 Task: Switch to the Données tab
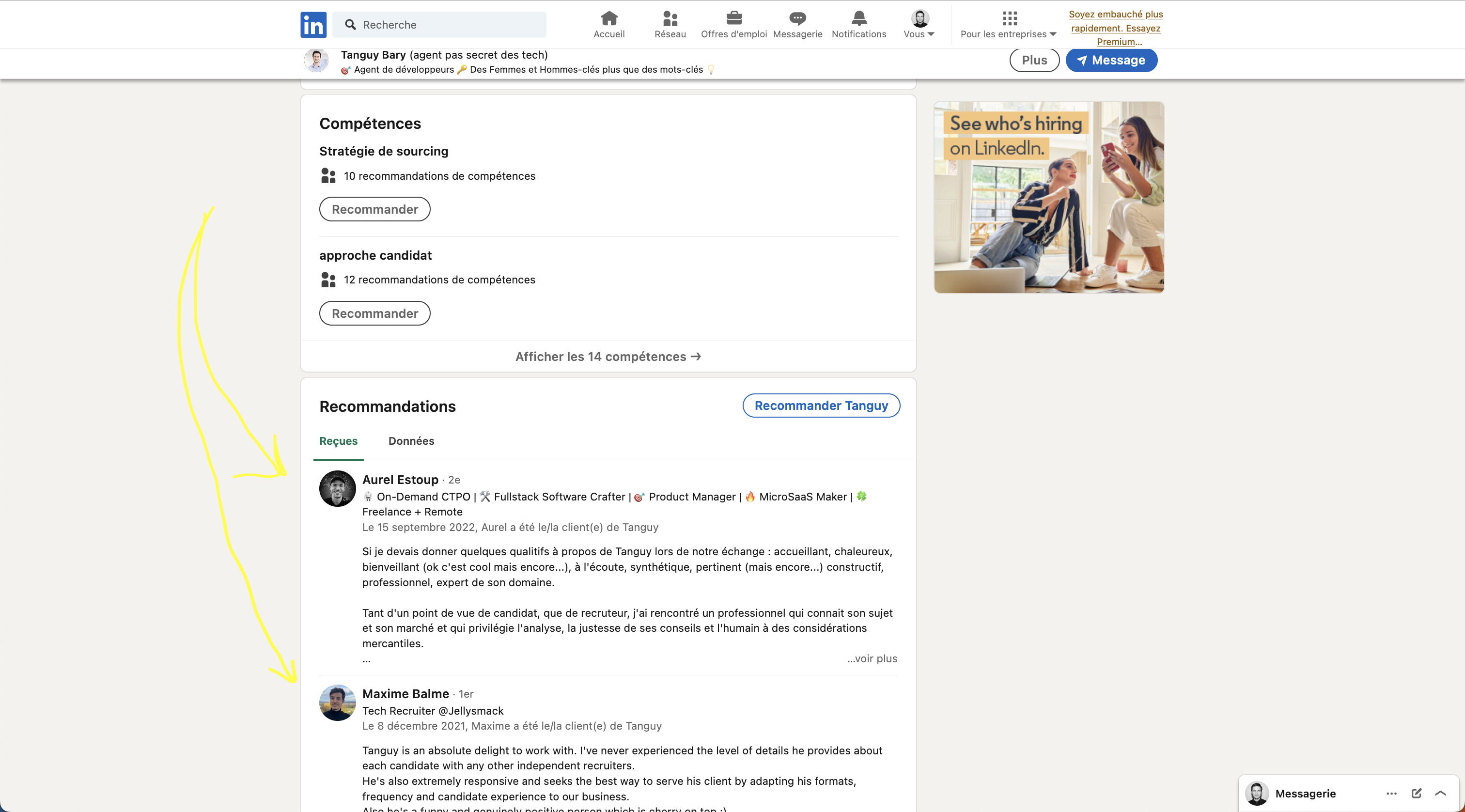coord(411,441)
